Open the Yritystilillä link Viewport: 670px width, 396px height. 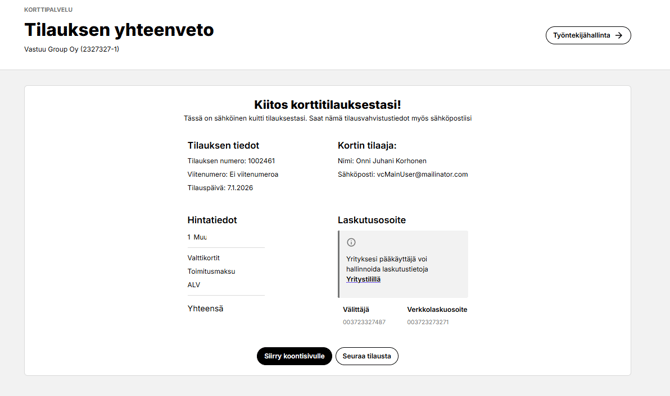pyautogui.click(x=363, y=279)
